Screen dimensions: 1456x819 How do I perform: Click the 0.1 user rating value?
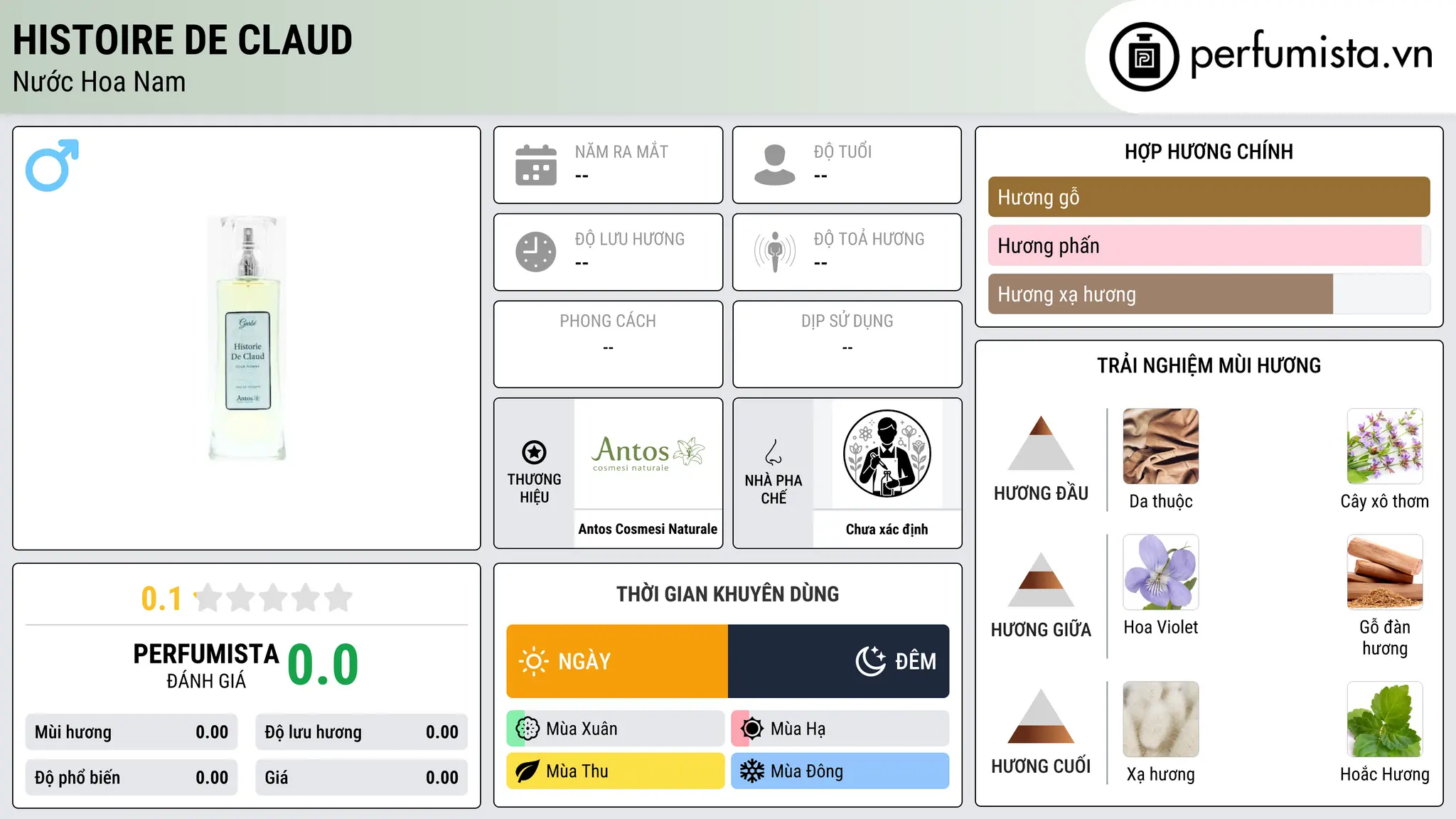pos(161,599)
